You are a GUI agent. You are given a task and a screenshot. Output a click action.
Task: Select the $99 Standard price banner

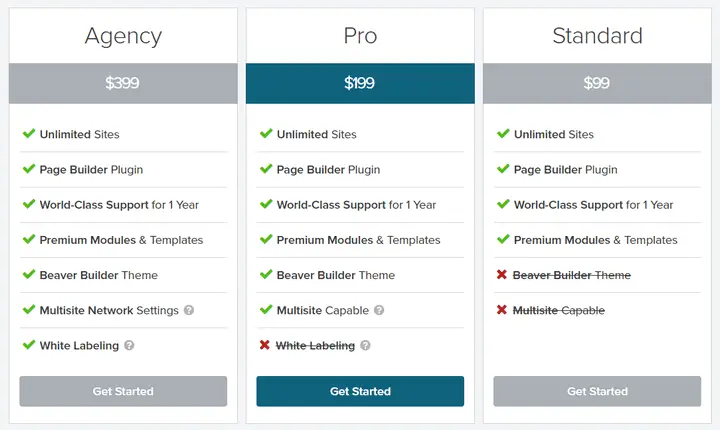point(597,83)
